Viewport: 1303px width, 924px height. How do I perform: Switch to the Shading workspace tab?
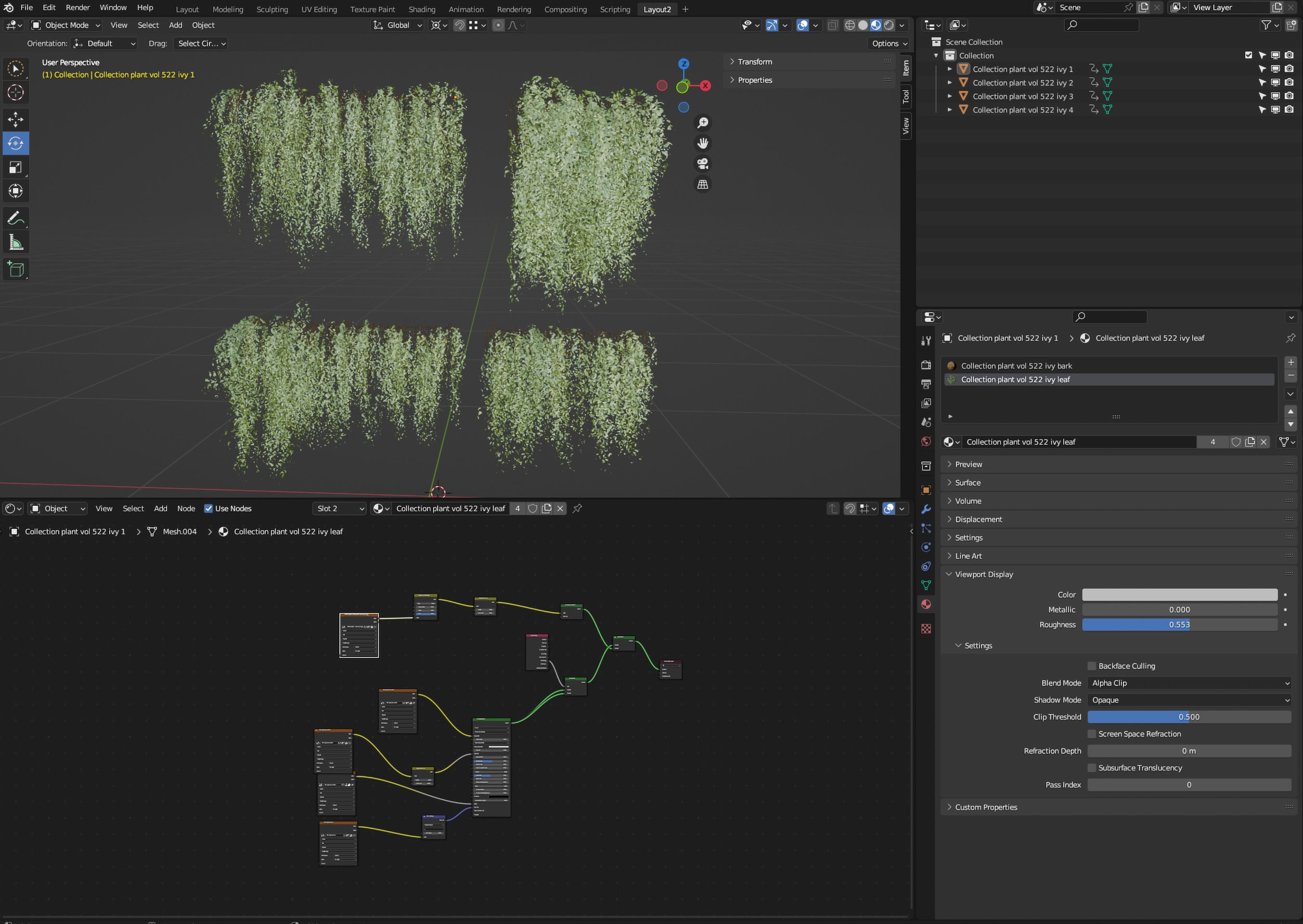422,9
